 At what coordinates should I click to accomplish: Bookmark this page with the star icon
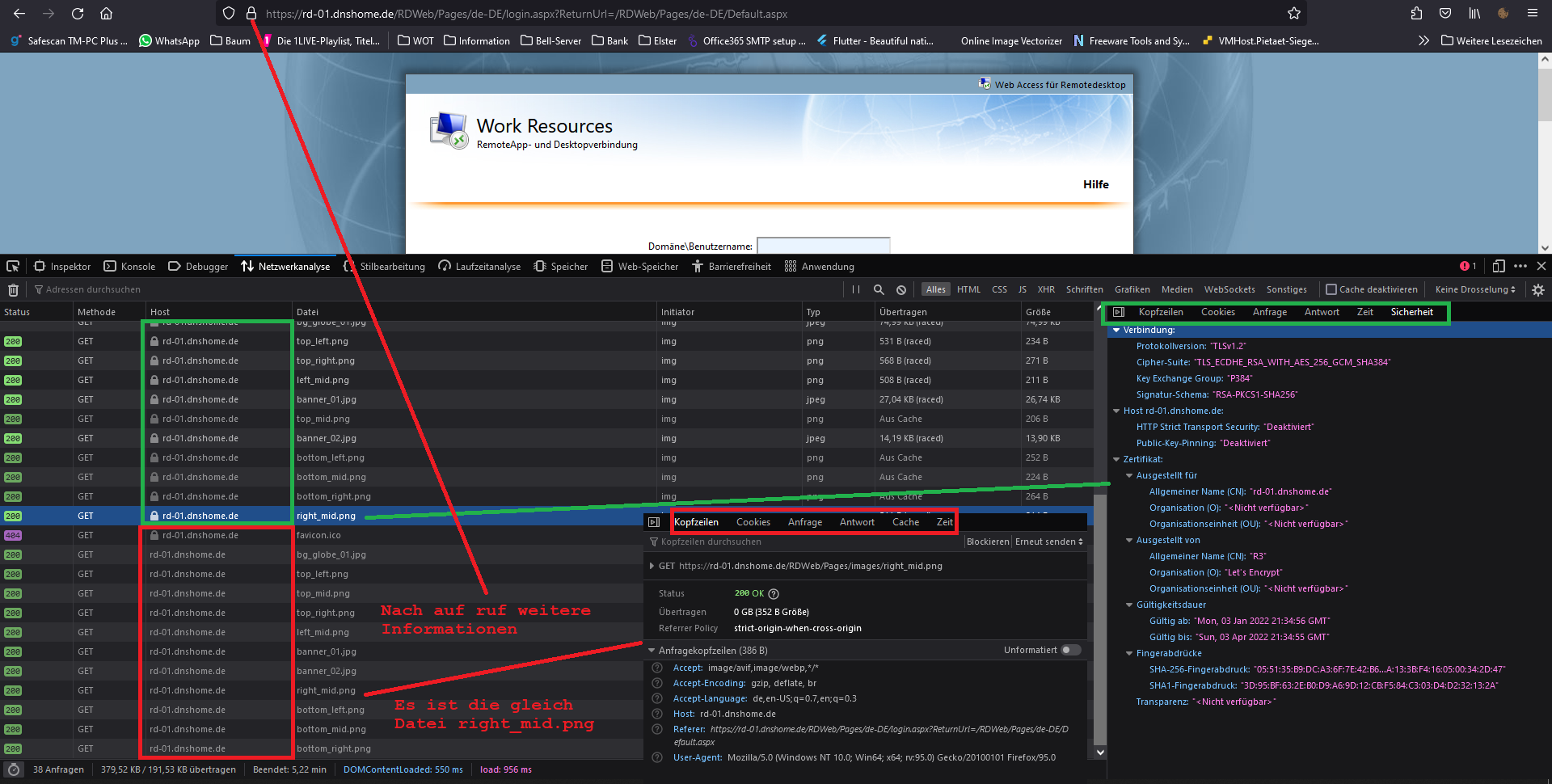pyautogui.click(x=1294, y=14)
